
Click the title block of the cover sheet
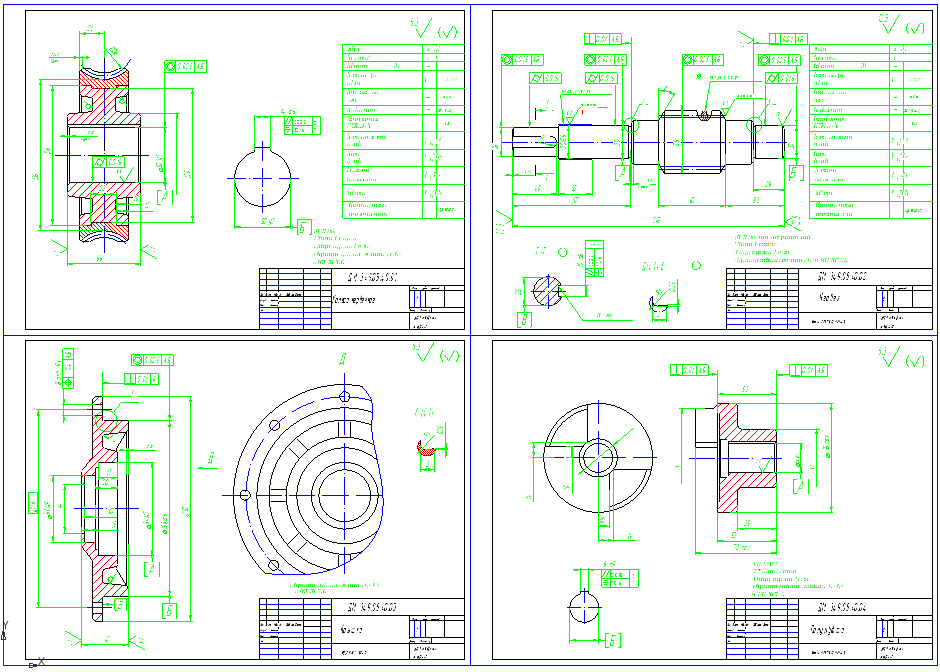coord(361,629)
